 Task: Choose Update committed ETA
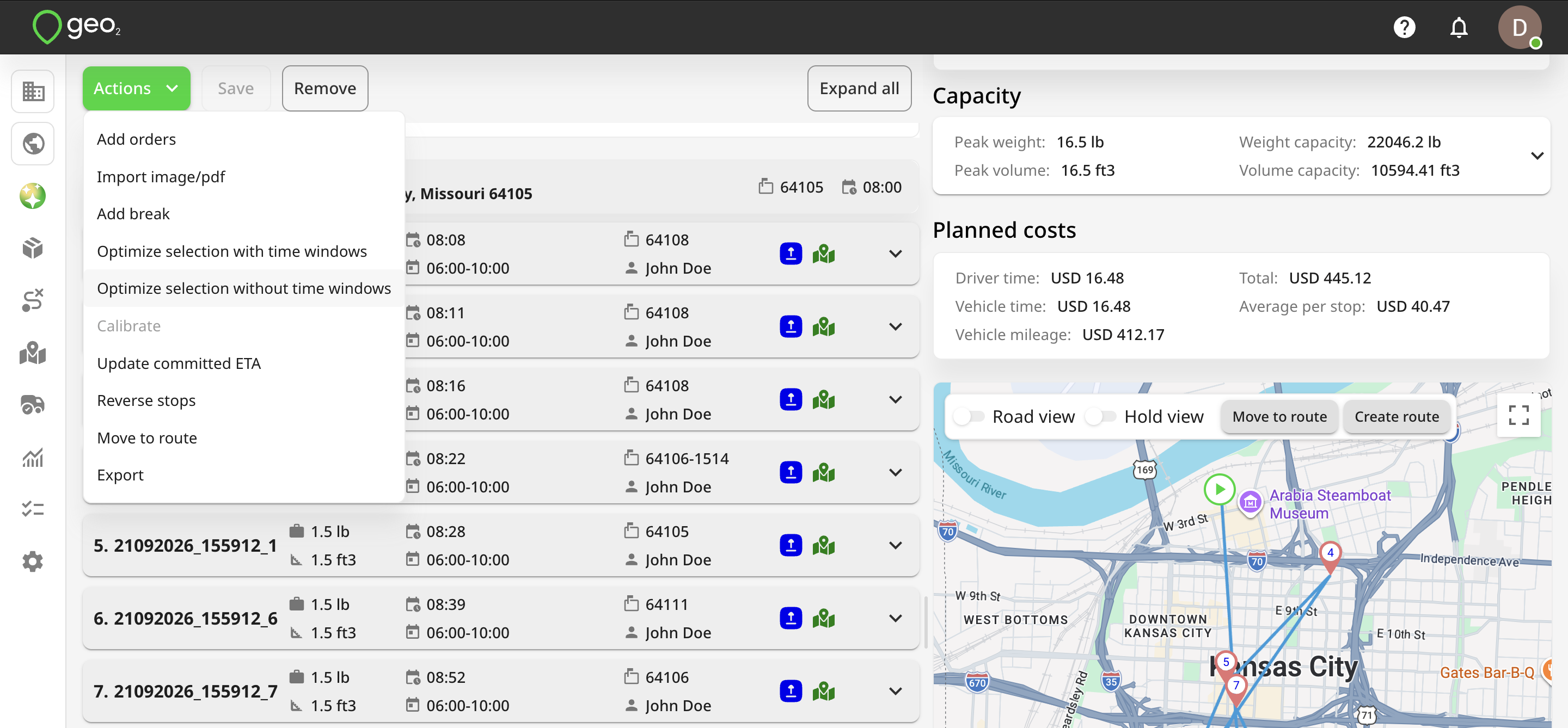coord(243,363)
